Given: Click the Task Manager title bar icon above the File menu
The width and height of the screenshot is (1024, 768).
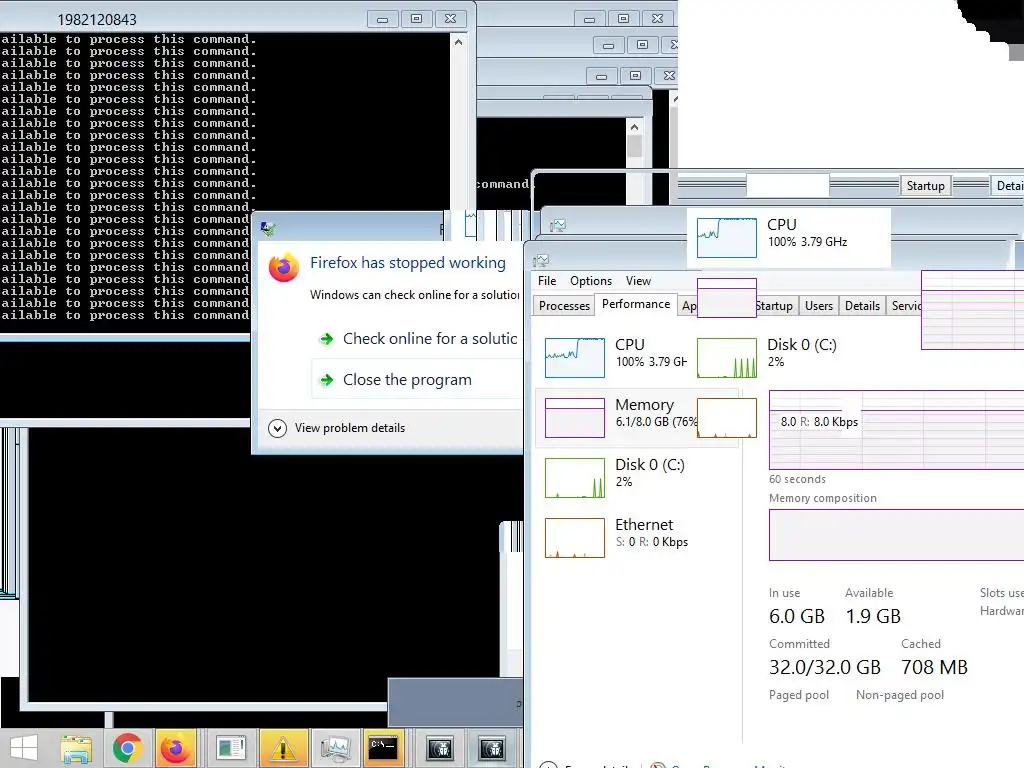Looking at the screenshot, I should coord(541,261).
